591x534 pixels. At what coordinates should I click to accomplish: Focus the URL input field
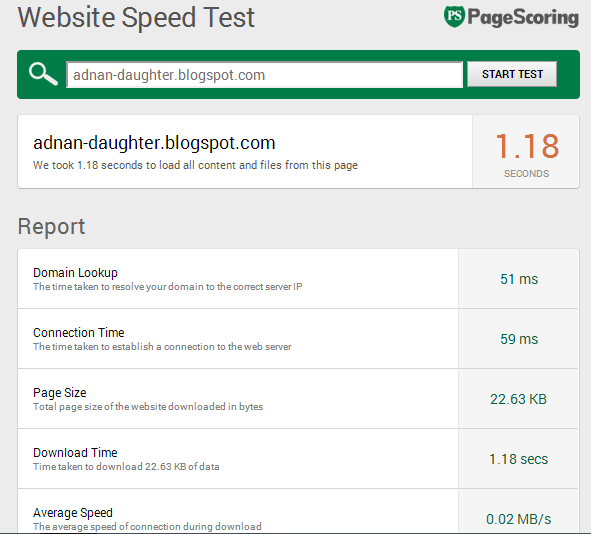point(265,75)
